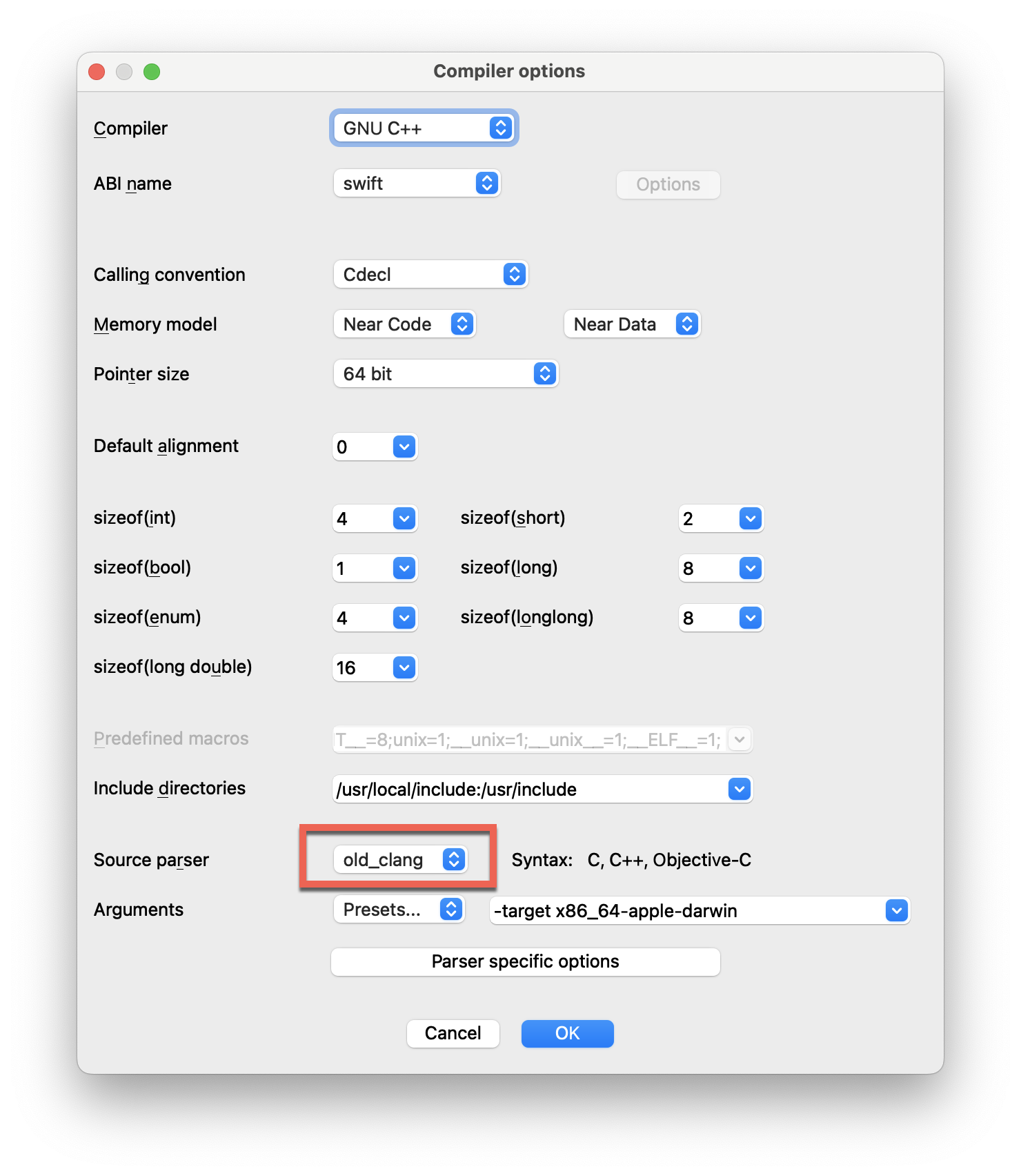Image resolution: width=1021 pixels, height=1176 pixels.
Task: Close the Compiler options dialog
Action: 97,72
